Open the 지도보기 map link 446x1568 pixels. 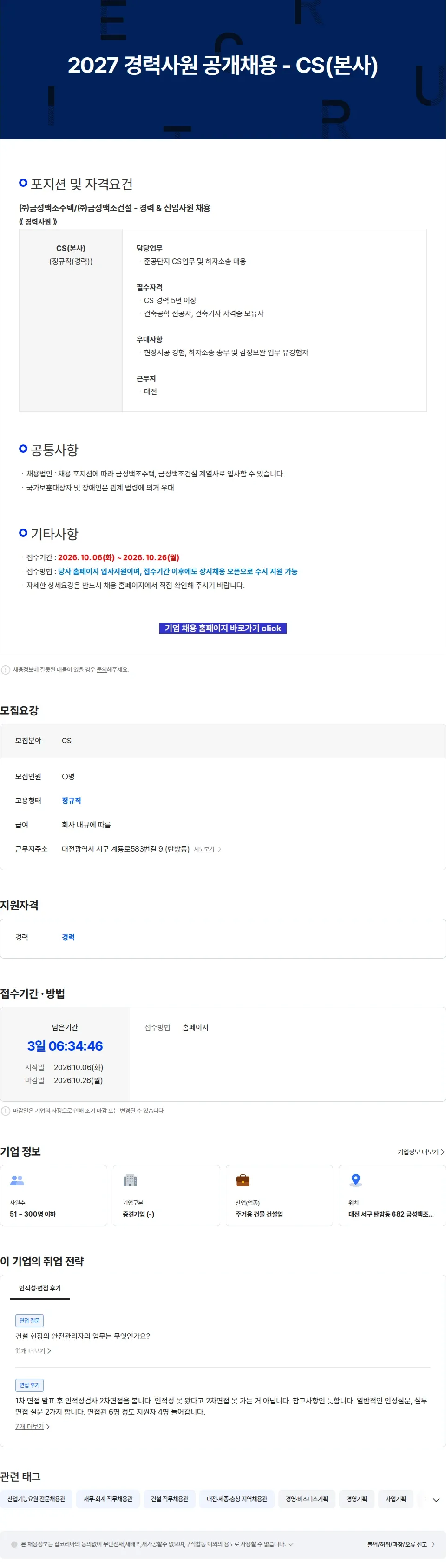click(x=204, y=848)
